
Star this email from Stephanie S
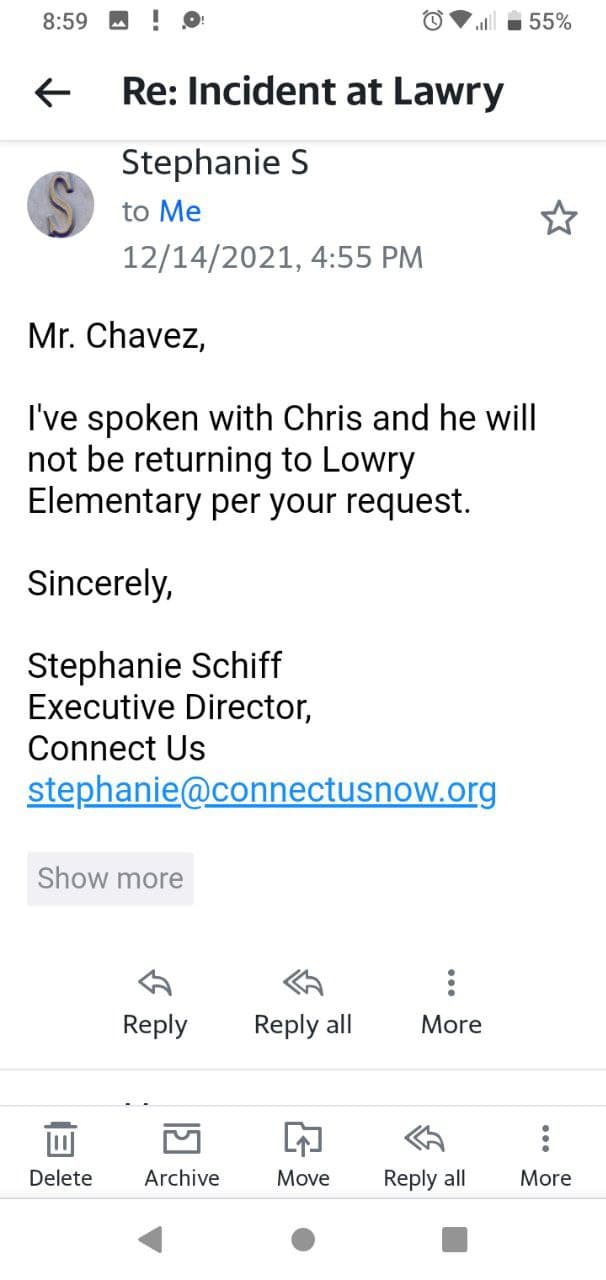(x=559, y=218)
